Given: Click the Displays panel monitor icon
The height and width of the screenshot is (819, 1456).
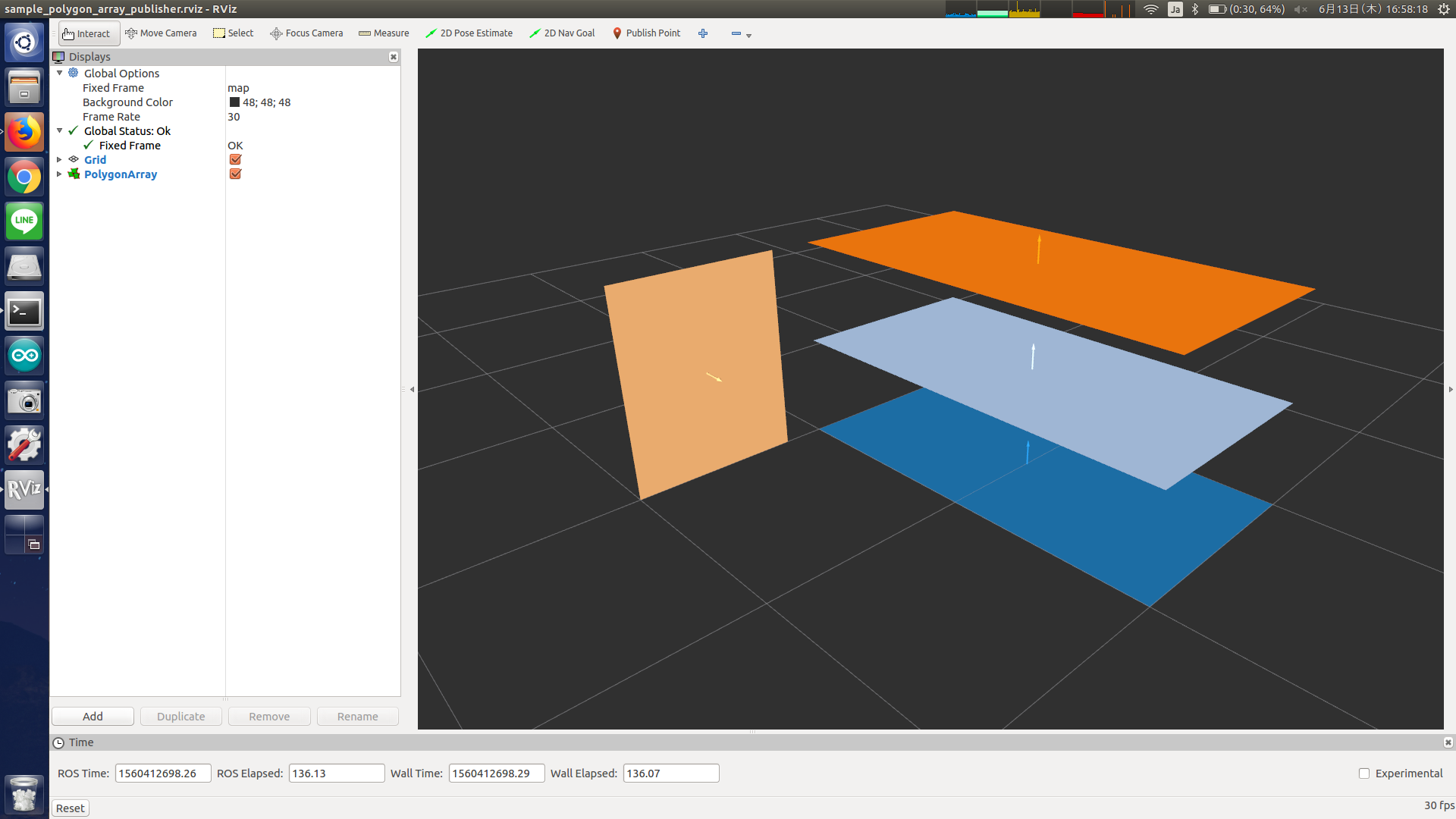Looking at the screenshot, I should coord(58,57).
